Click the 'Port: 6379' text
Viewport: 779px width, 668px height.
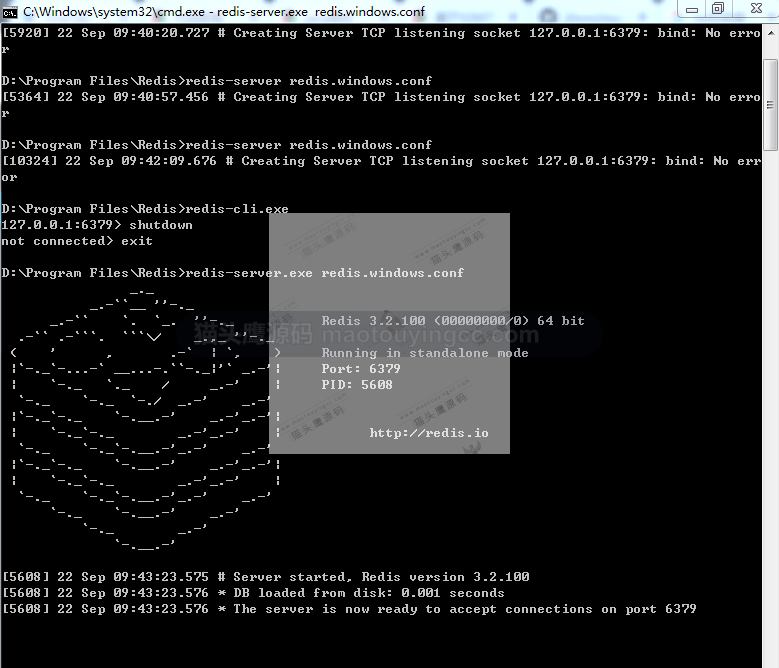coord(361,369)
